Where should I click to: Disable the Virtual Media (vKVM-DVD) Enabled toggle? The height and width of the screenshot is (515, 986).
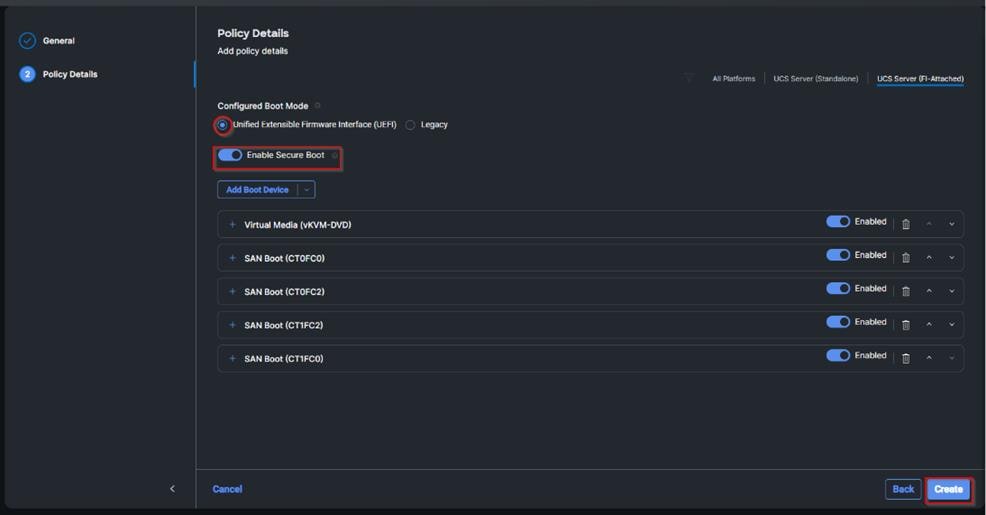click(x=837, y=222)
